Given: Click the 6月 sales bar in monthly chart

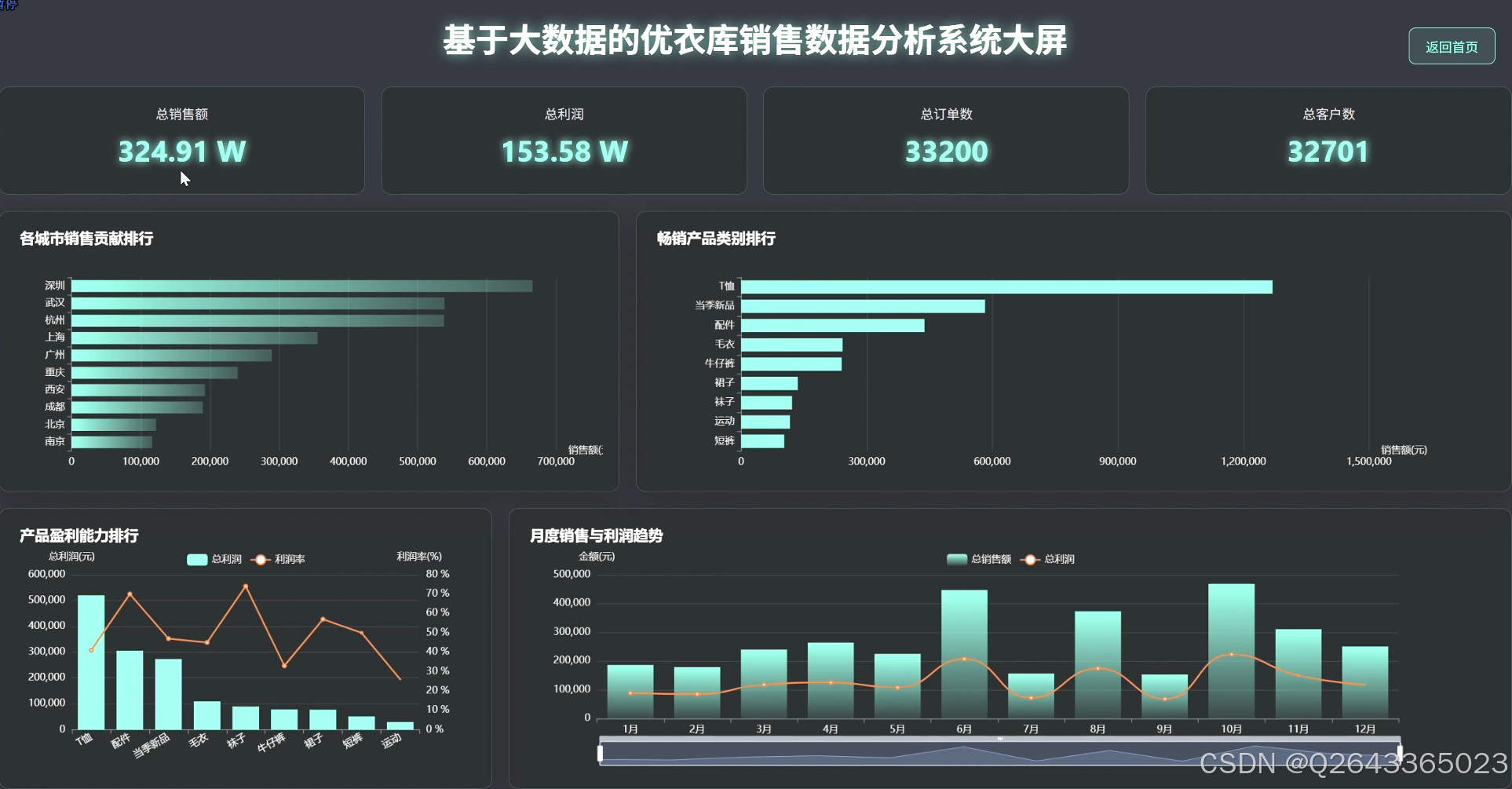Looking at the screenshot, I should 964,654.
